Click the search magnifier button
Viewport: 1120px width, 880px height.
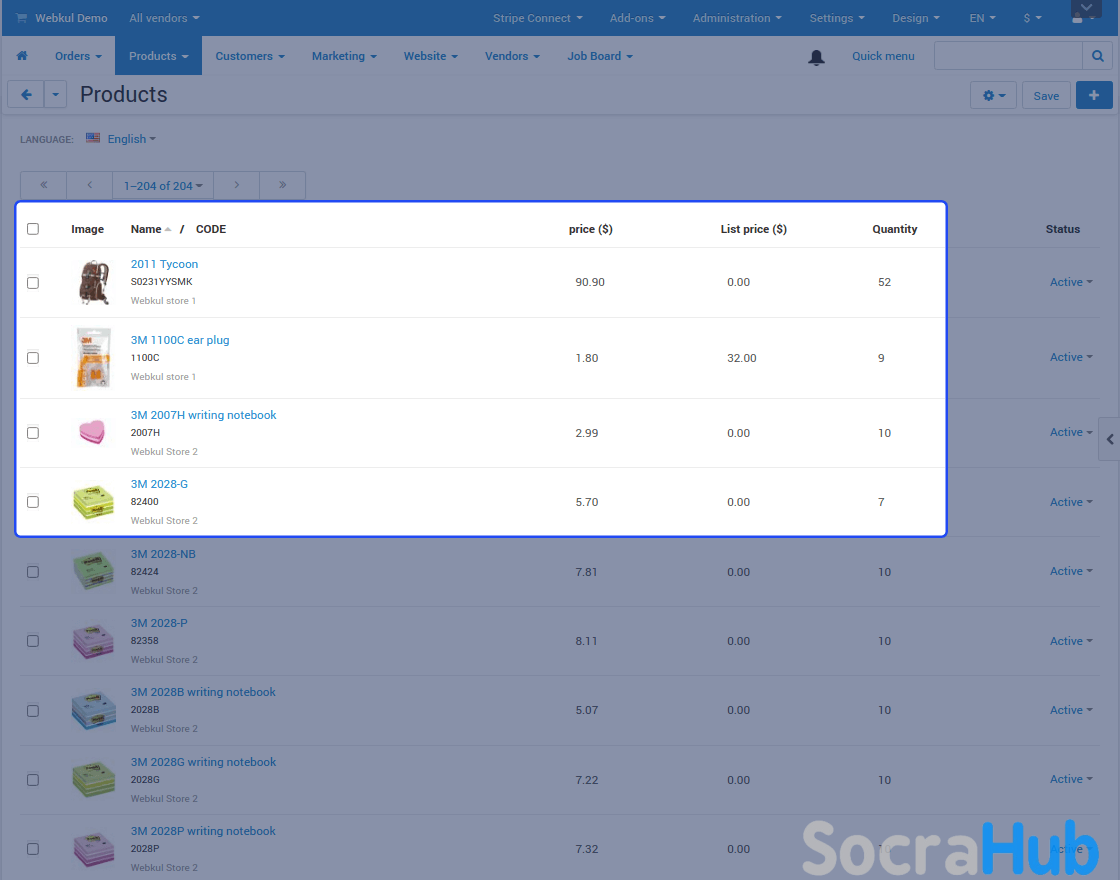click(1098, 56)
